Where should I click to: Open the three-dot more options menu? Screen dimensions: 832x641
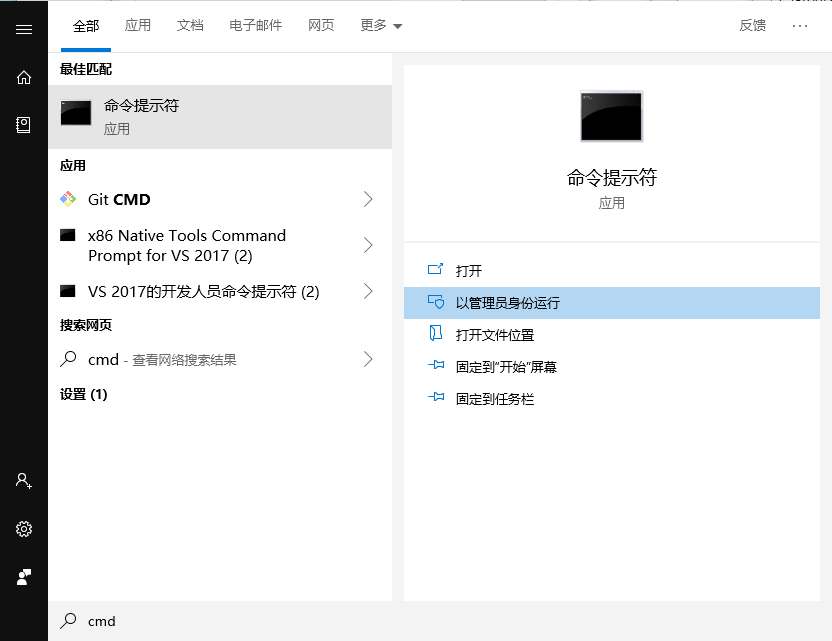(800, 25)
